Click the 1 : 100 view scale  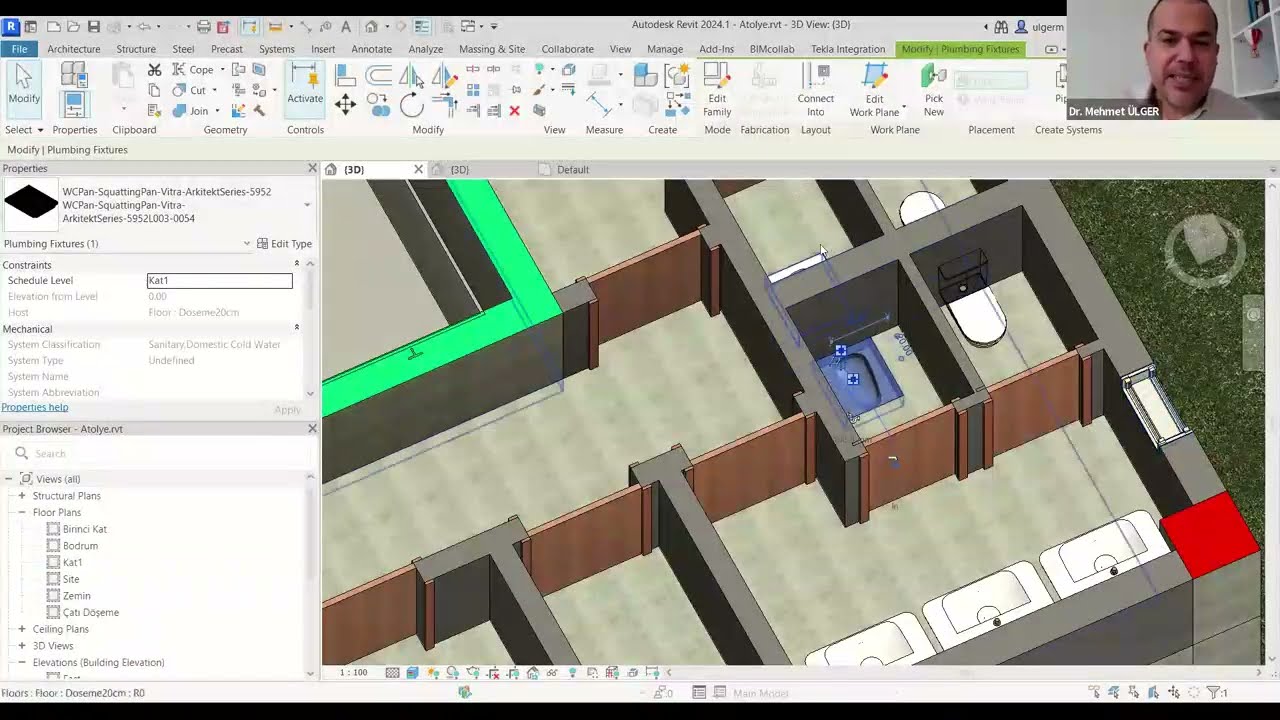pyautogui.click(x=354, y=672)
